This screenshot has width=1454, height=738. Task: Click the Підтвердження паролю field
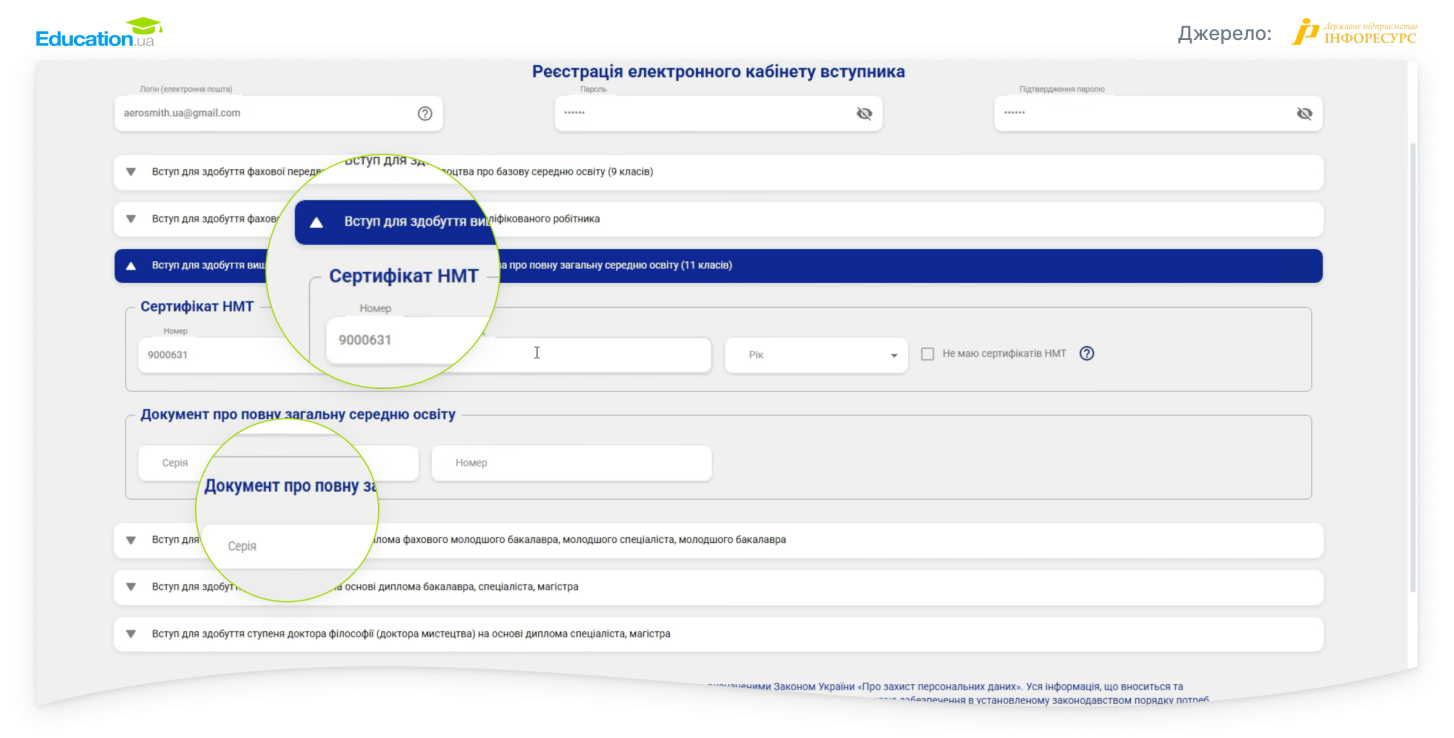pyautogui.click(x=1158, y=113)
